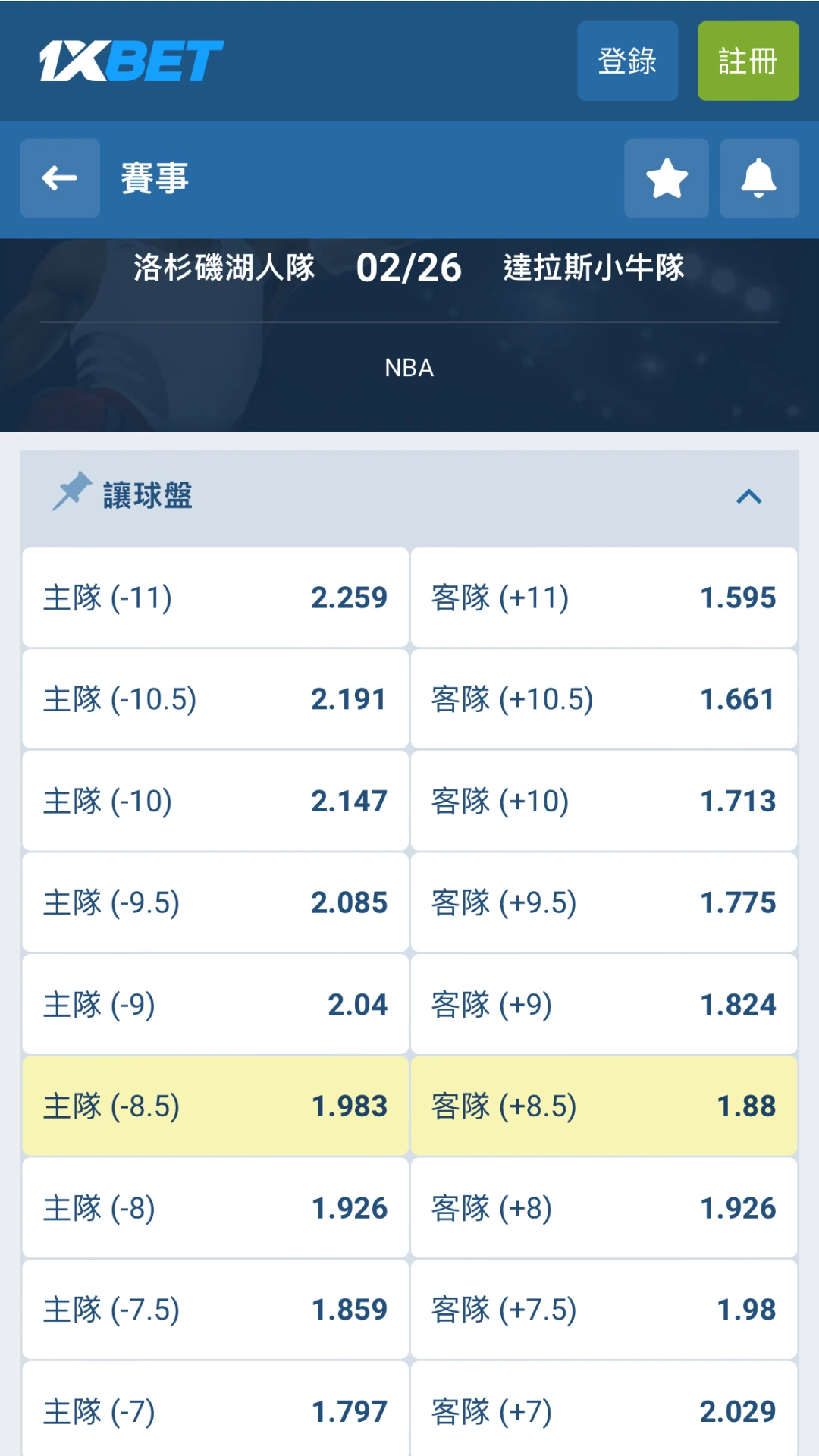Go back using the arrow icon
The width and height of the screenshot is (819, 1456).
click(x=60, y=178)
